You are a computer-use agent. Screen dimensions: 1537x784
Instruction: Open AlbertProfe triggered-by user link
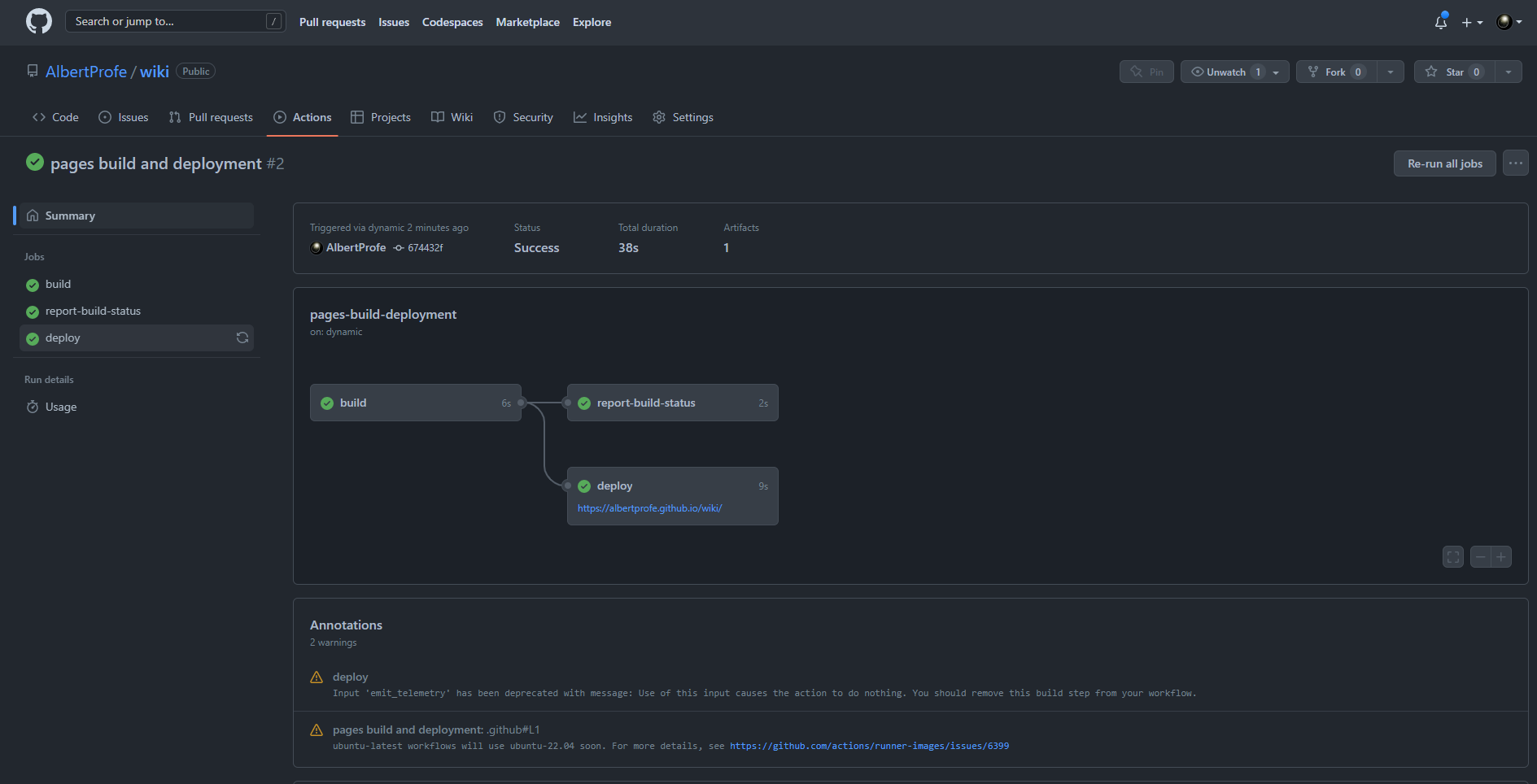pos(356,247)
